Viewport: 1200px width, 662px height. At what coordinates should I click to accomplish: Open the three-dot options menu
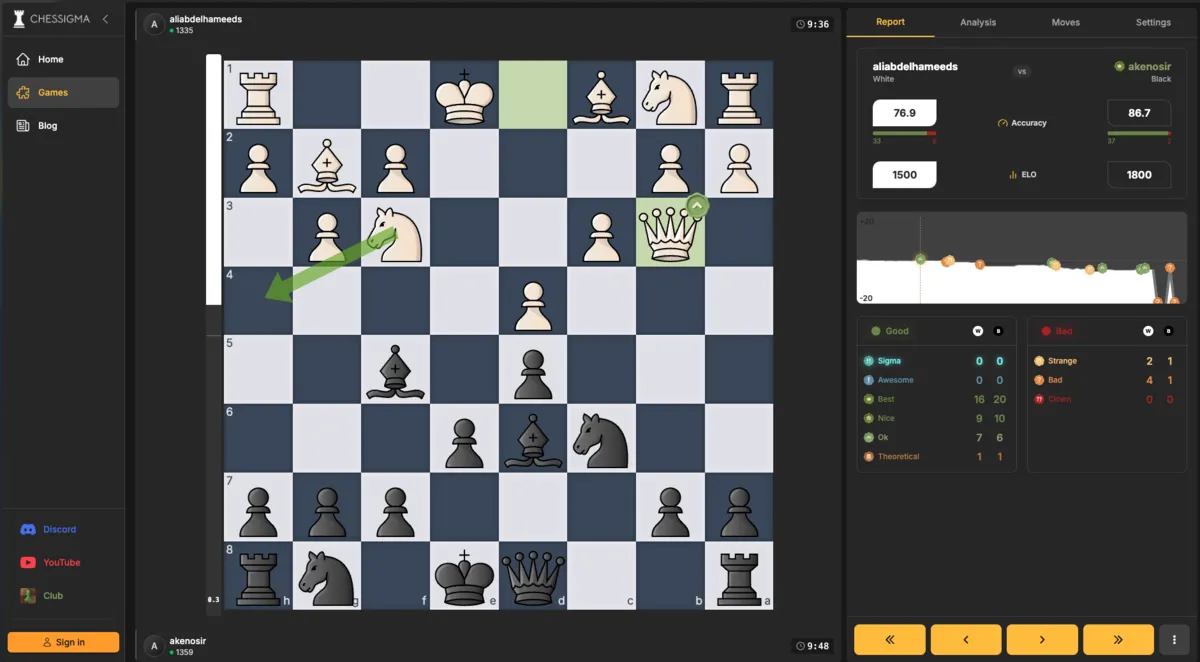pos(1173,639)
